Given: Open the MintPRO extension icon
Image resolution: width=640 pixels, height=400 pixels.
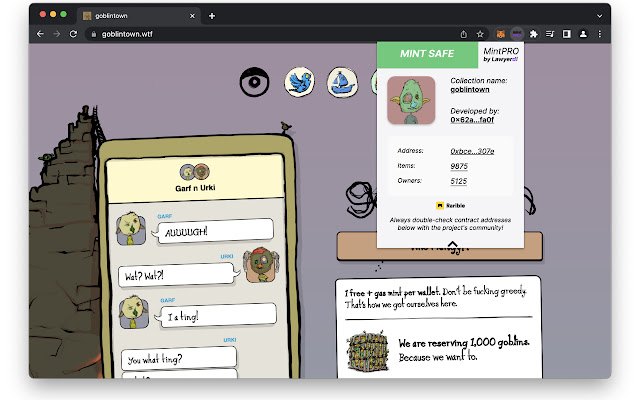Looking at the screenshot, I should pyautogui.click(x=517, y=34).
